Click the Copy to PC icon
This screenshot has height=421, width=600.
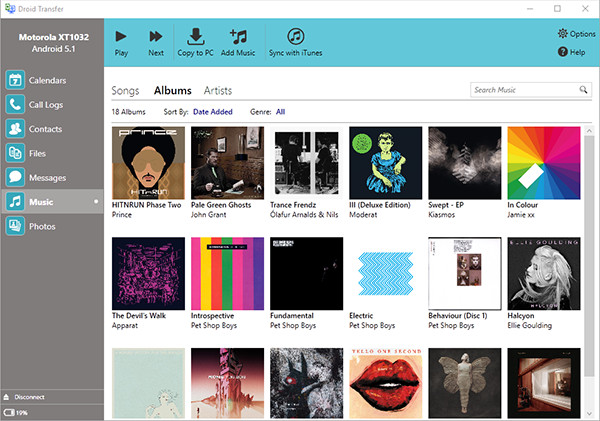(x=196, y=36)
